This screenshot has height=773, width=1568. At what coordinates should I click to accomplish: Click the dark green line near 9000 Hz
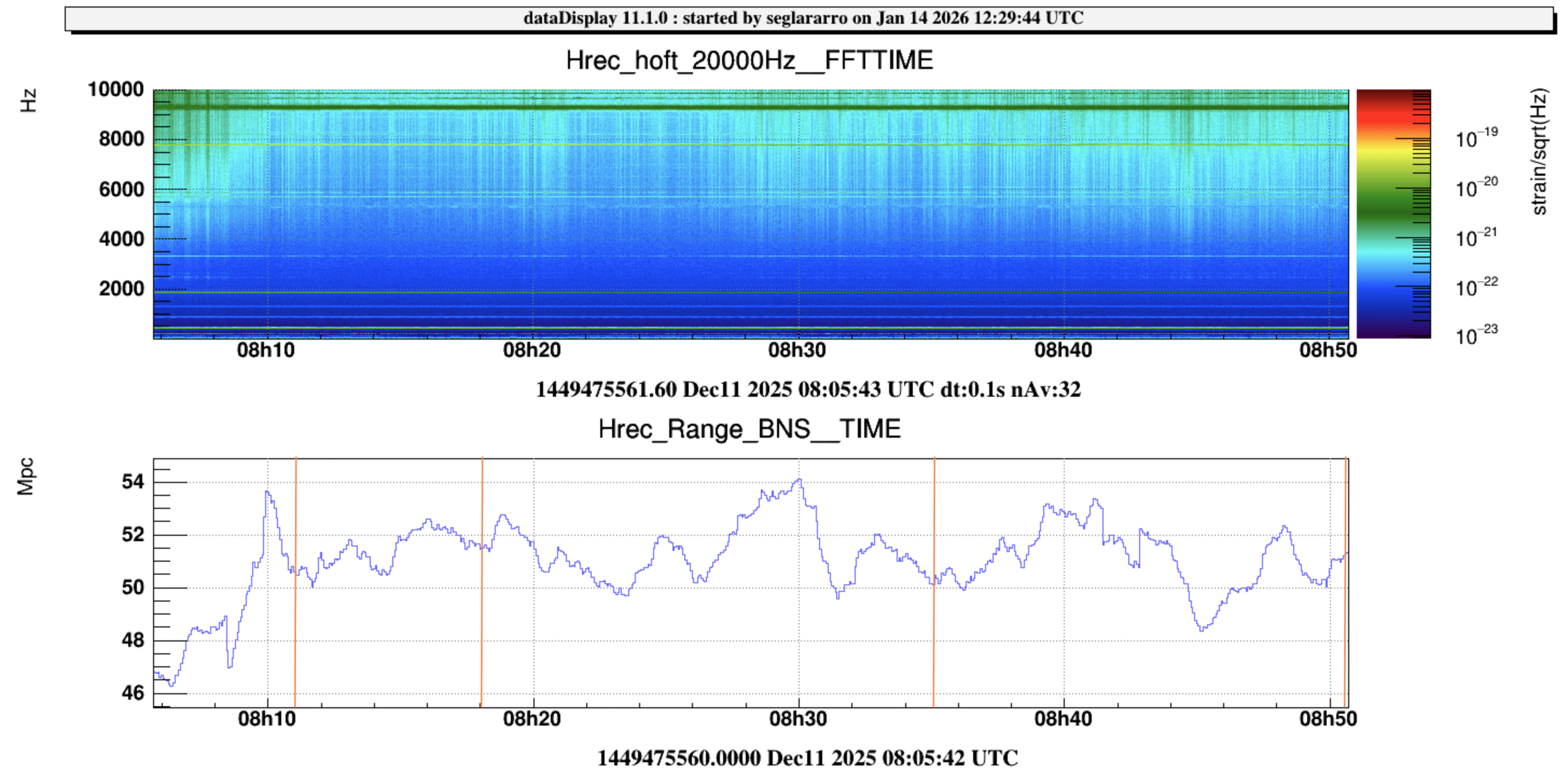pyautogui.click(x=731, y=107)
